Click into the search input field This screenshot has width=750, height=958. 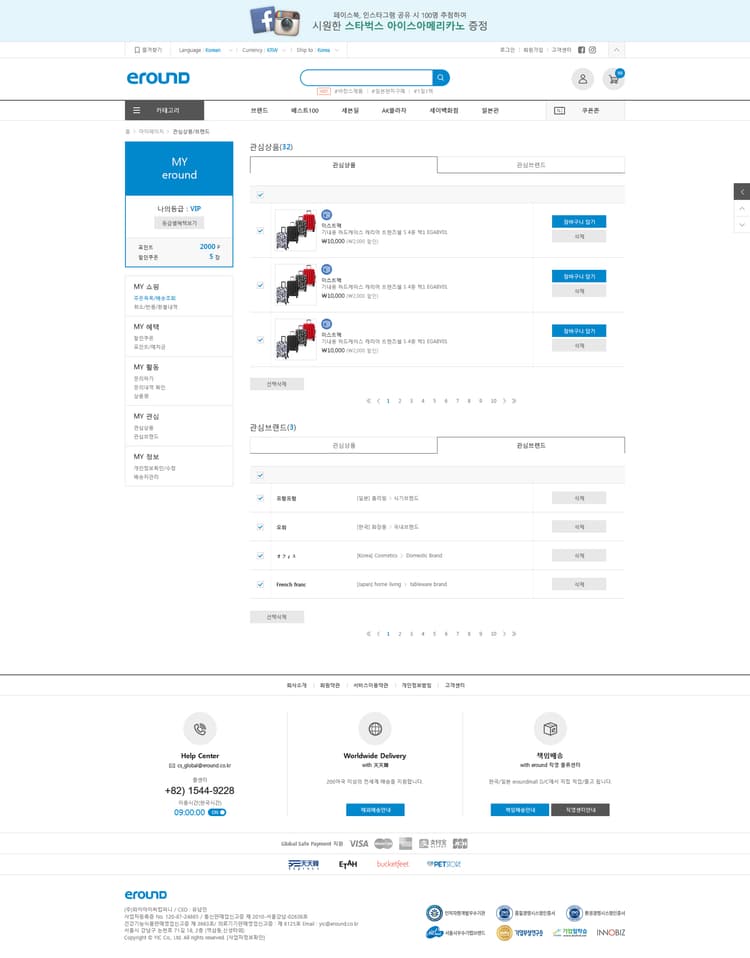point(366,78)
